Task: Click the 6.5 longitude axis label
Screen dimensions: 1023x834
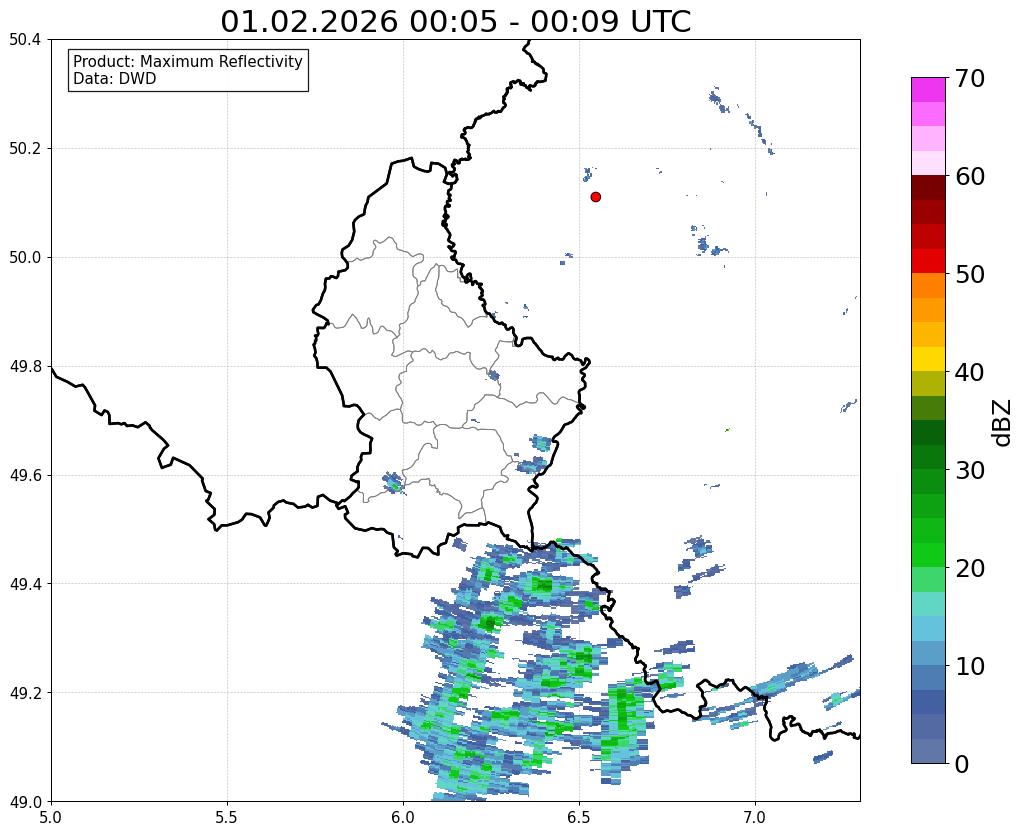Action: click(579, 818)
